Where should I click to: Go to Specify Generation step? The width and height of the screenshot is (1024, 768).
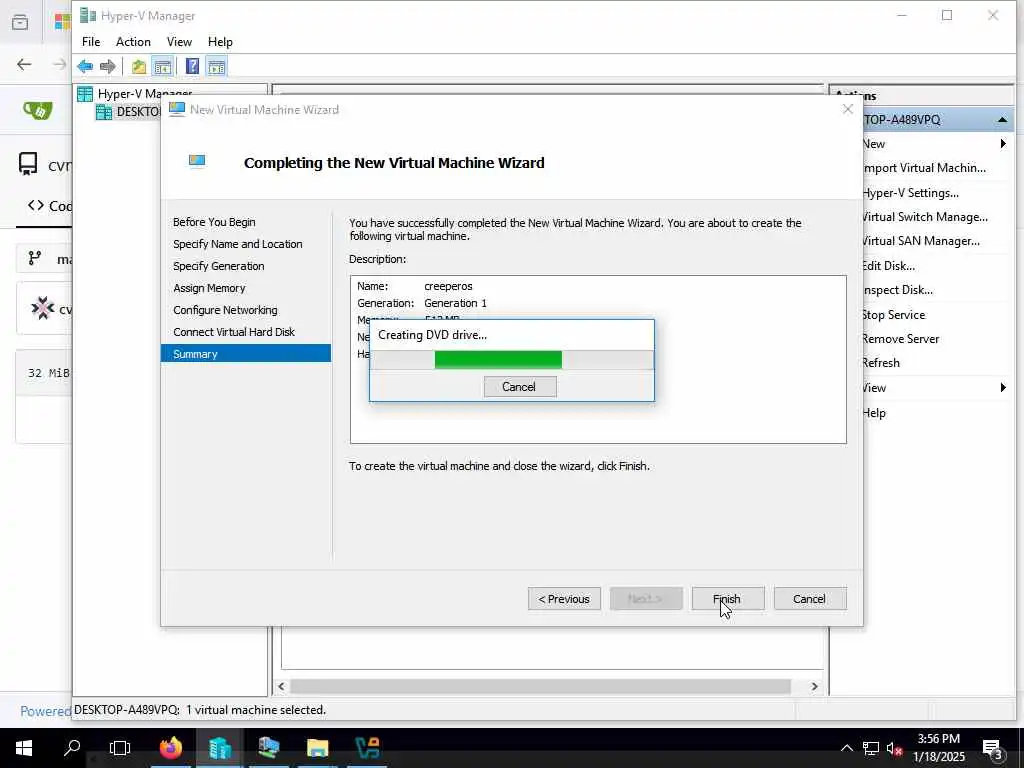219,266
